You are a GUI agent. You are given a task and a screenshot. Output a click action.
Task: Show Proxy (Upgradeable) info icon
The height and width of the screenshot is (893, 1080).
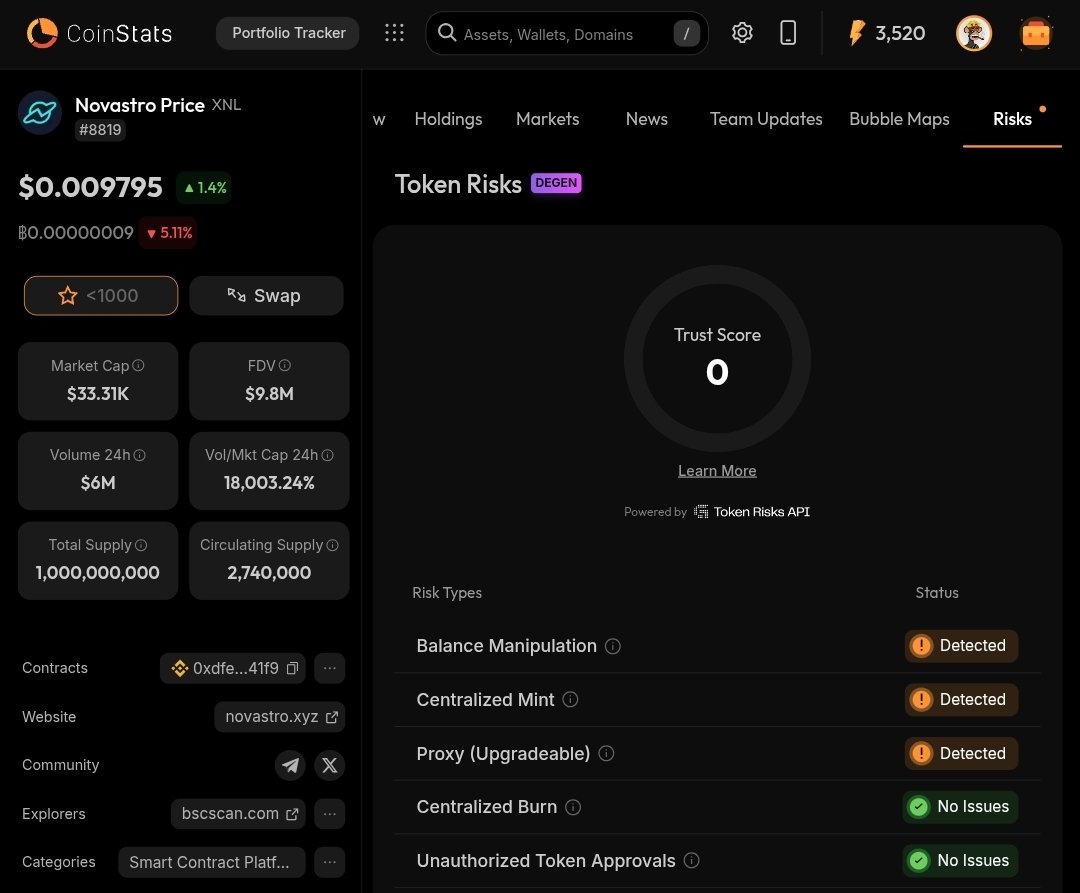(606, 753)
